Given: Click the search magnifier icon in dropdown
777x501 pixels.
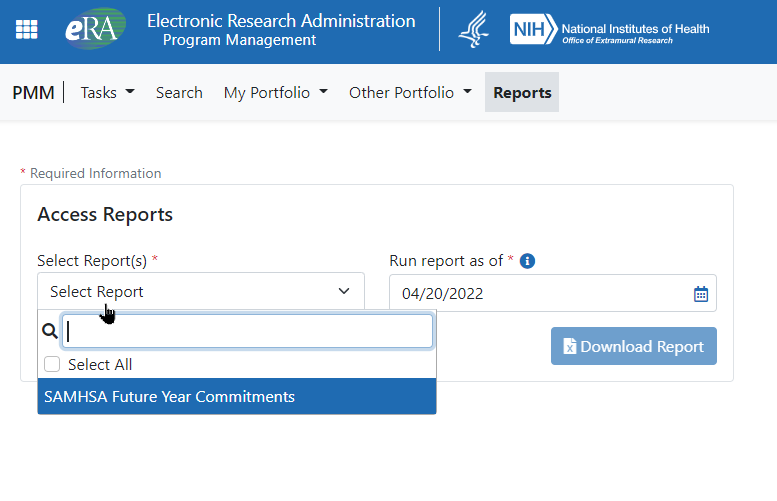Looking at the screenshot, I should 50,332.
